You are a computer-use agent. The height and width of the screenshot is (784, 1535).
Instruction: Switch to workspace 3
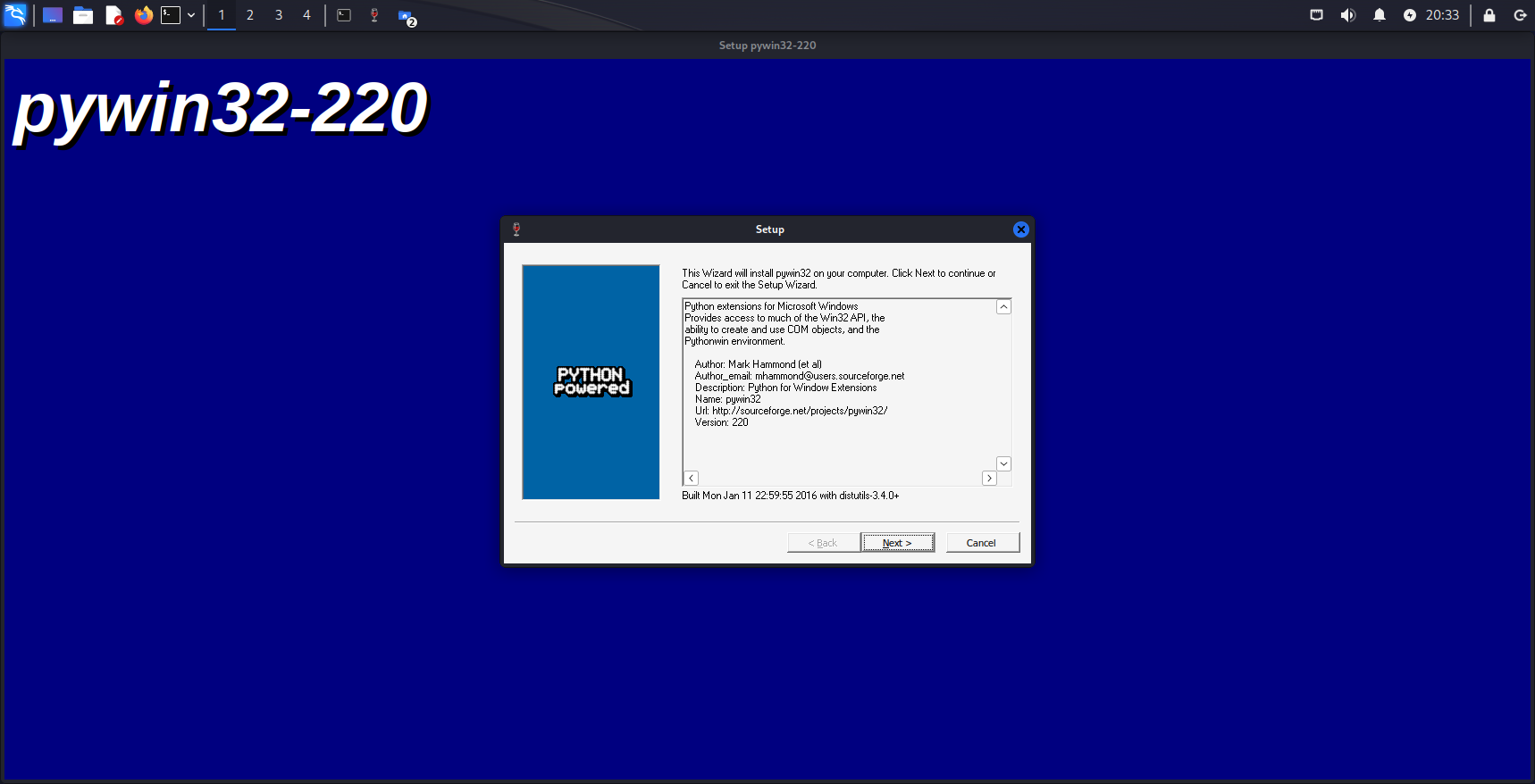click(x=279, y=15)
